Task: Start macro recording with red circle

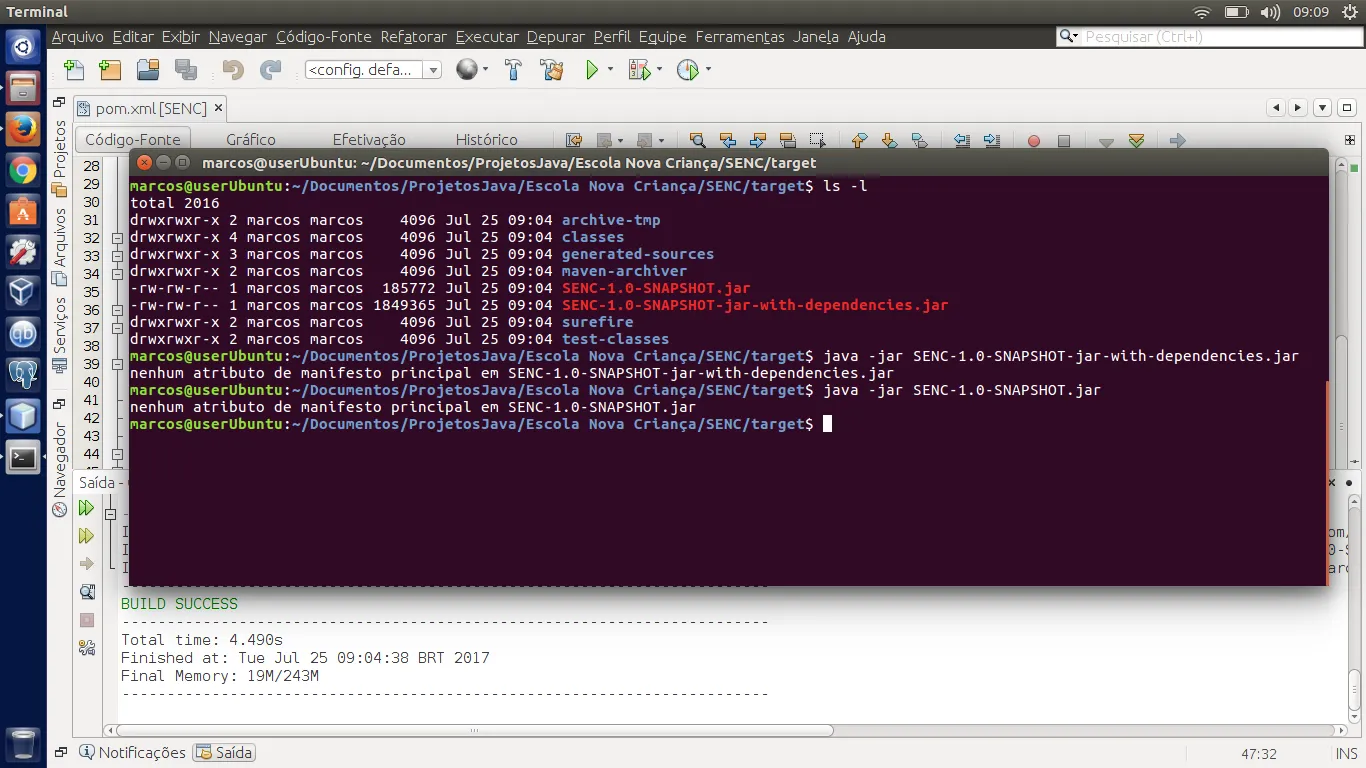Action: (x=1034, y=141)
